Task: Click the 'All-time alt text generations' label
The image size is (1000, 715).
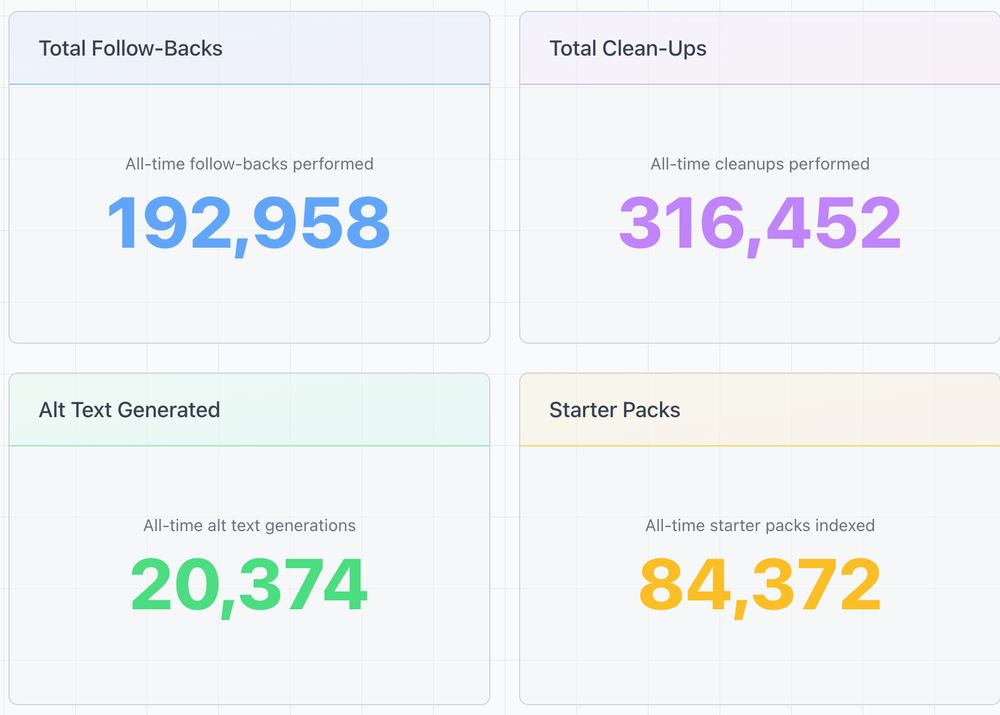Action: 248,525
